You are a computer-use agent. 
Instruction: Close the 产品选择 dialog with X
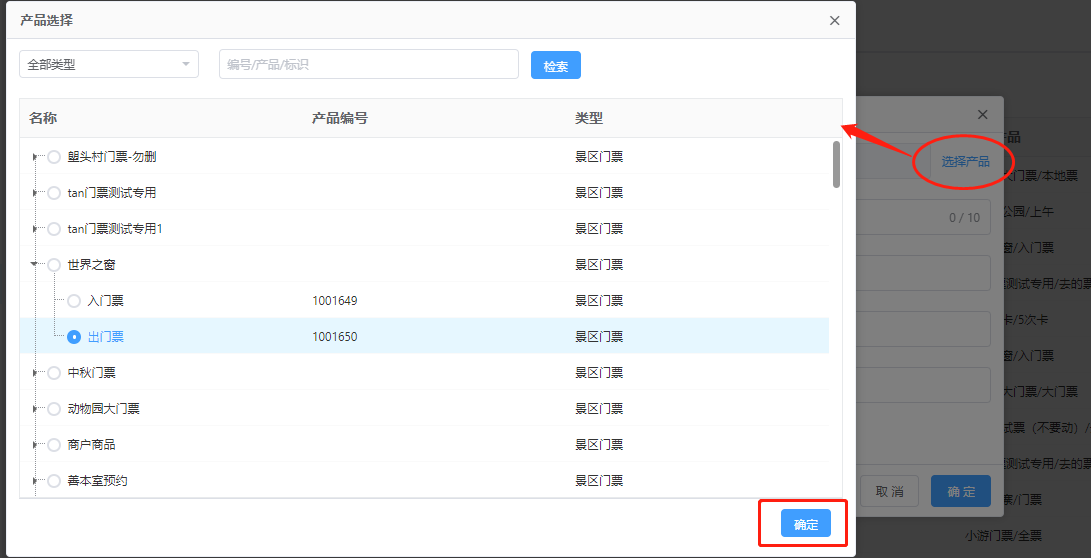click(x=834, y=21)
